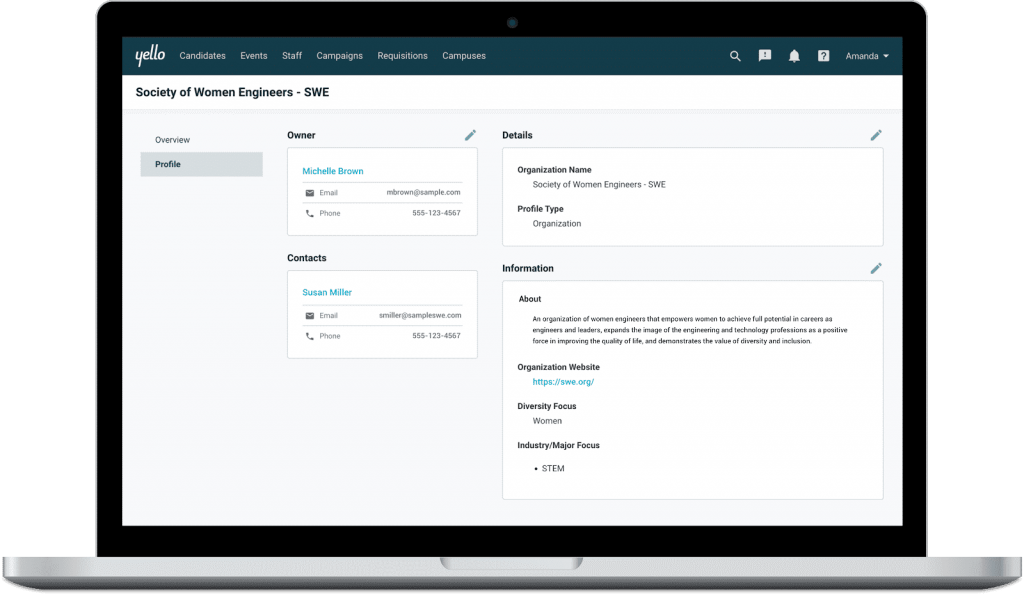Open Susan Miller's contact link
This screenshot has width=1024, height=594.
tap(327, 292)
